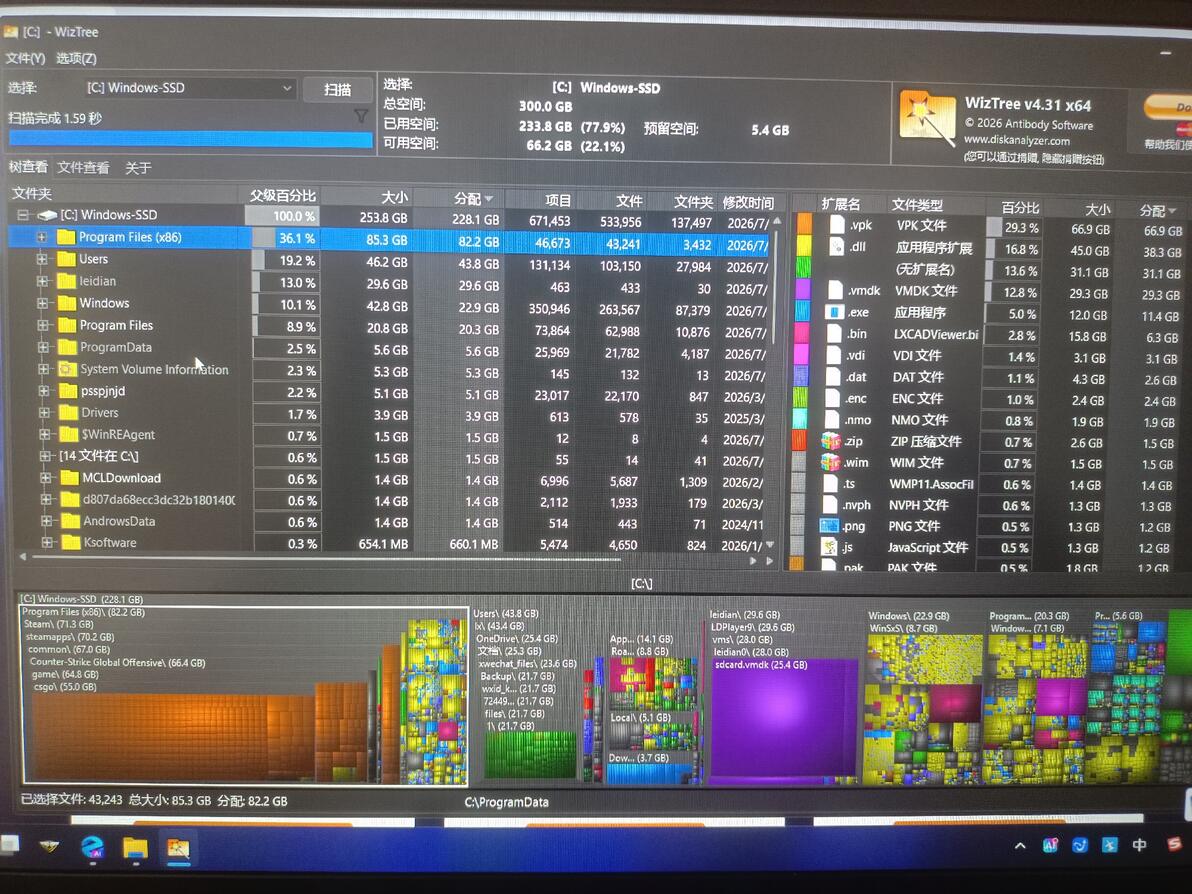Click the filter funnel icon

pyautogui.click(x=361, y=116)
